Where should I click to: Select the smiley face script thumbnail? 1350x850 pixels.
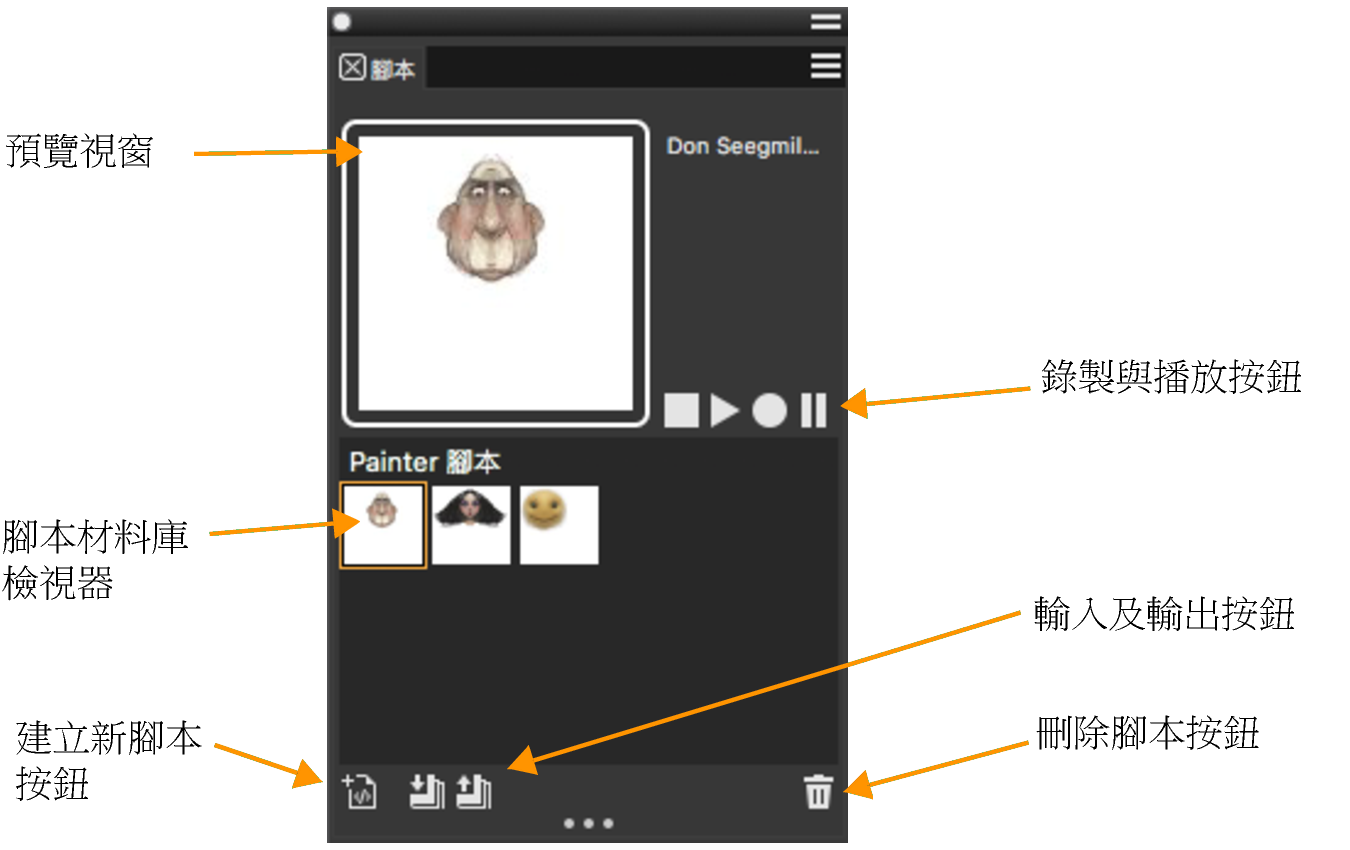[559, 525]
